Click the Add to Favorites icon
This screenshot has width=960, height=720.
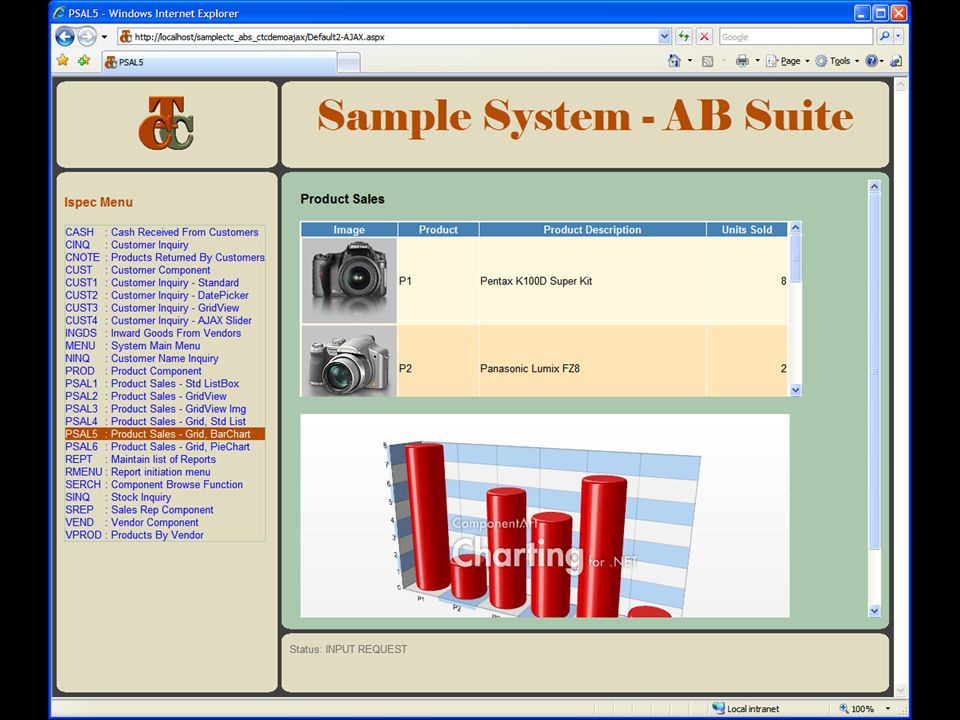point(84,60)
